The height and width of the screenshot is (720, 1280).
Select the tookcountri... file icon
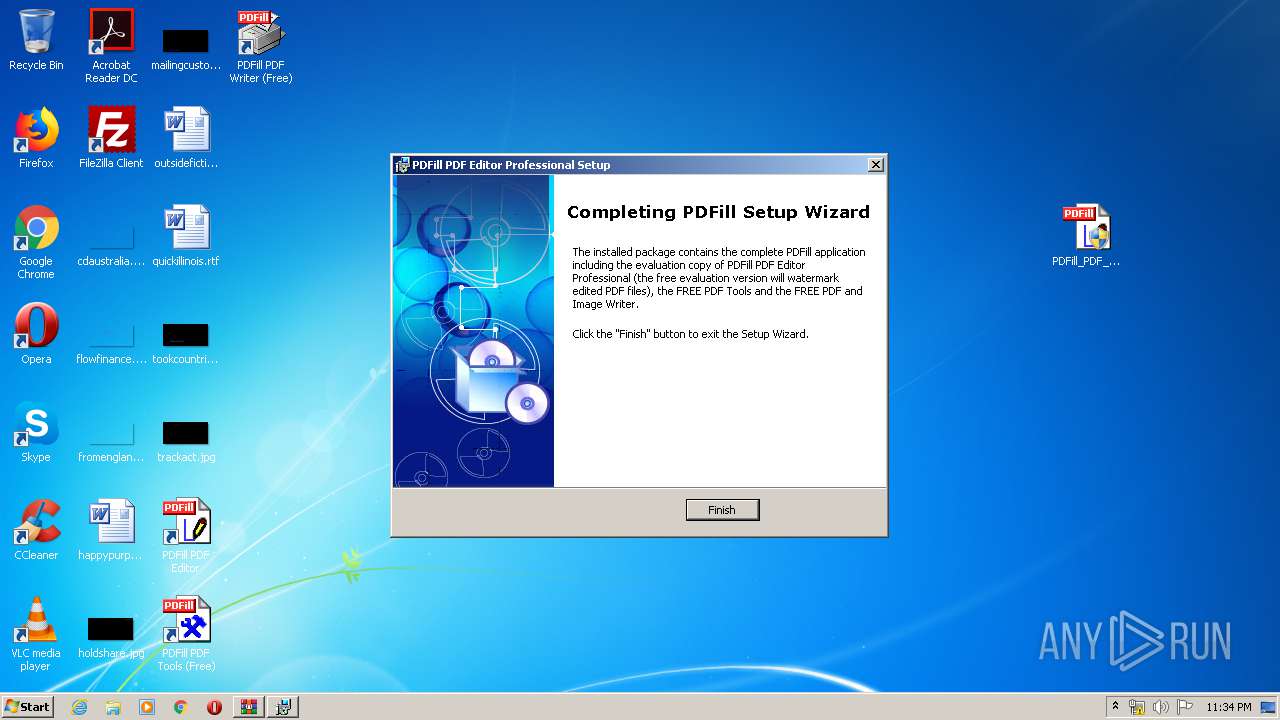pos(186,345)
